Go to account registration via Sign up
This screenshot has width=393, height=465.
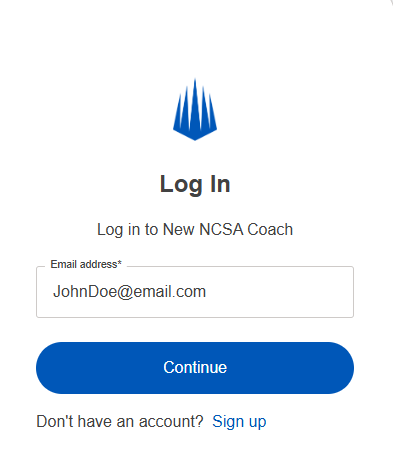click(239, 421)
